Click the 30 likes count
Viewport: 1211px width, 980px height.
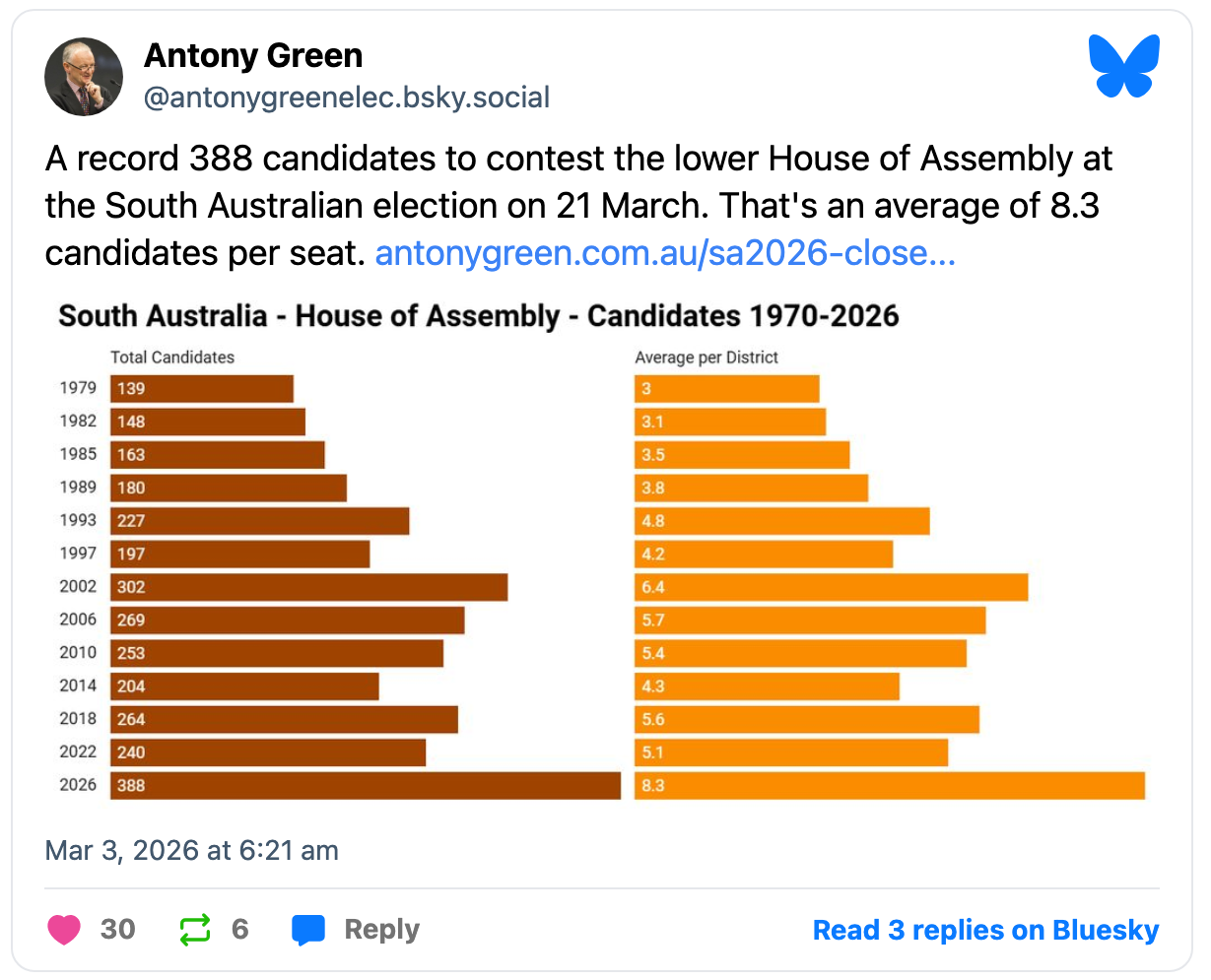(118, 930)
